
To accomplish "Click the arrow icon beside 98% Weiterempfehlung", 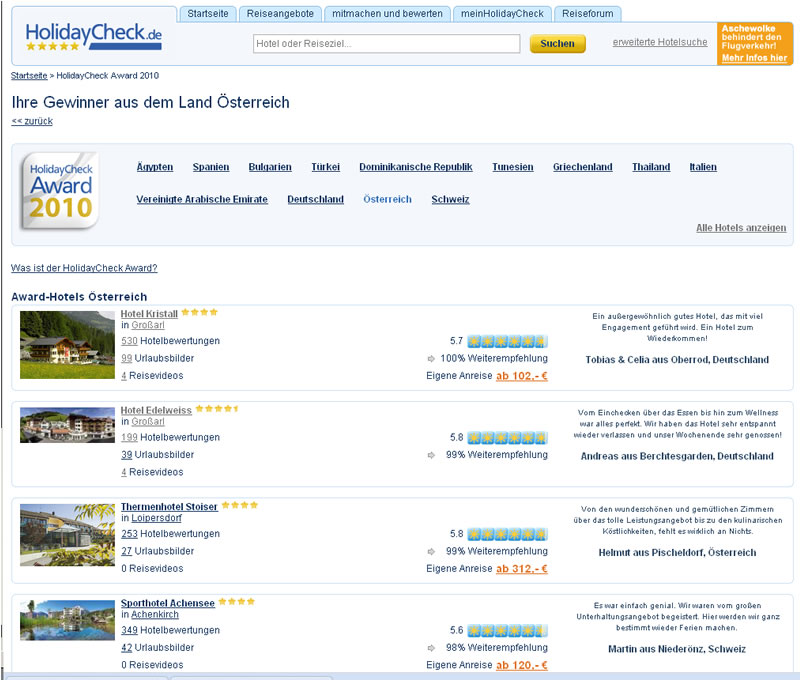I will 431,648.
